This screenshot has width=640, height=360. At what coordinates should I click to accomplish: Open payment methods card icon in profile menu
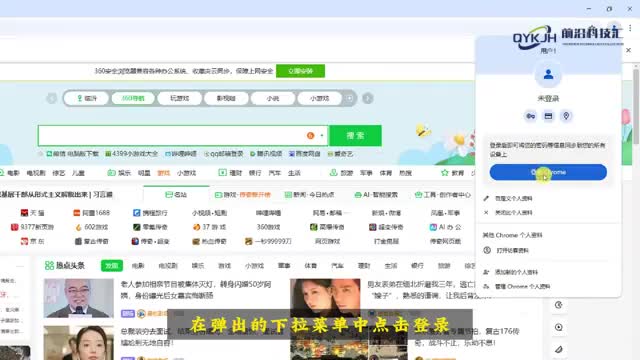[x=548, y=116]
